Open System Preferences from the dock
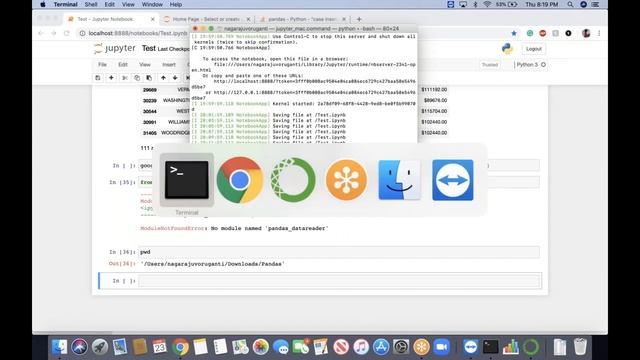 point(401,347)
